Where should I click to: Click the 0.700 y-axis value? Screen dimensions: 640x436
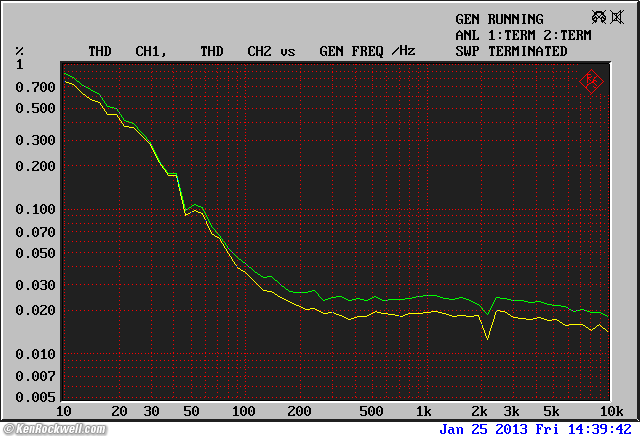pyautogui.click(x=35, y=87)
